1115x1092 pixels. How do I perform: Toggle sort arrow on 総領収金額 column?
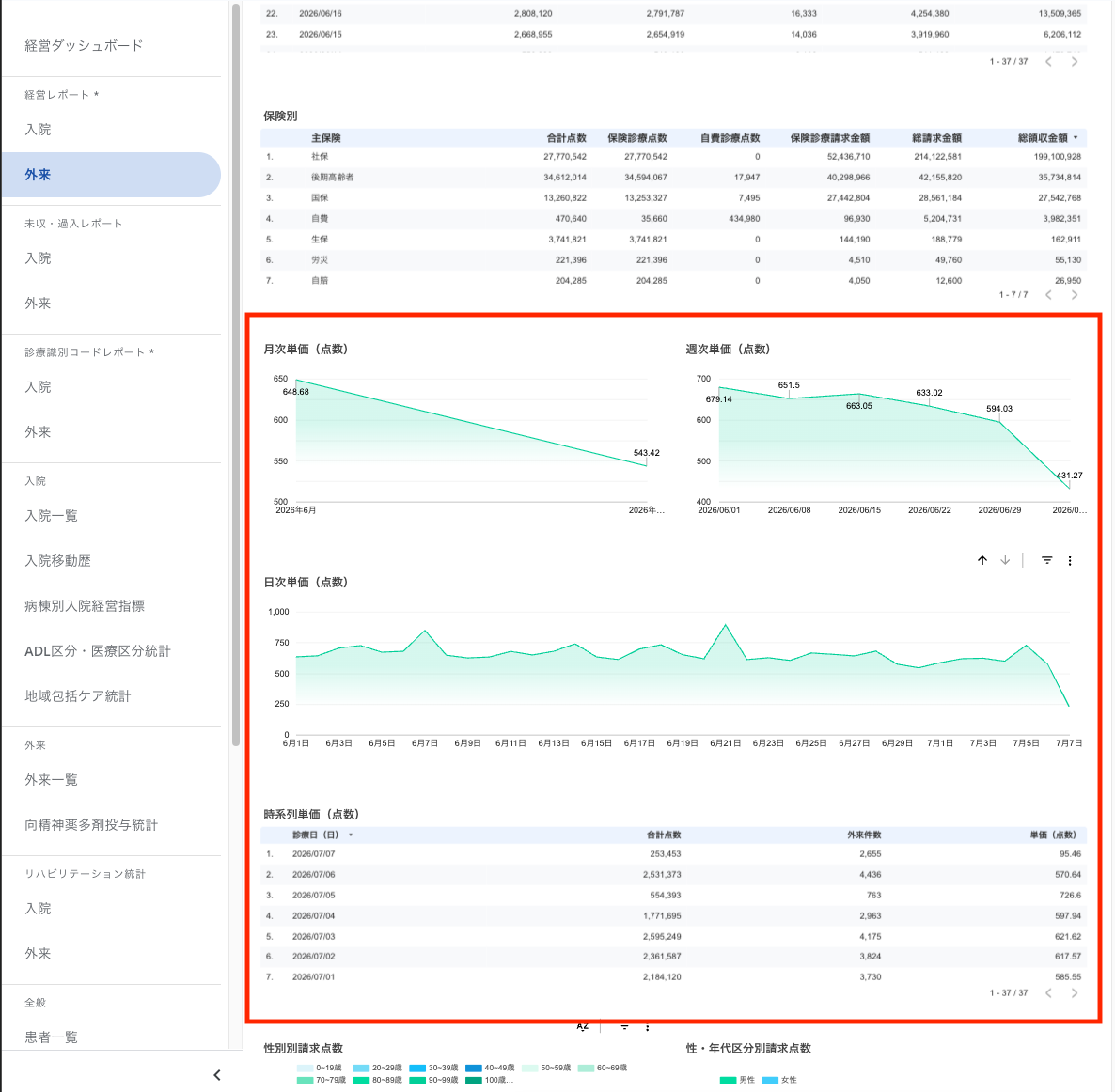tap(1076, 138)
